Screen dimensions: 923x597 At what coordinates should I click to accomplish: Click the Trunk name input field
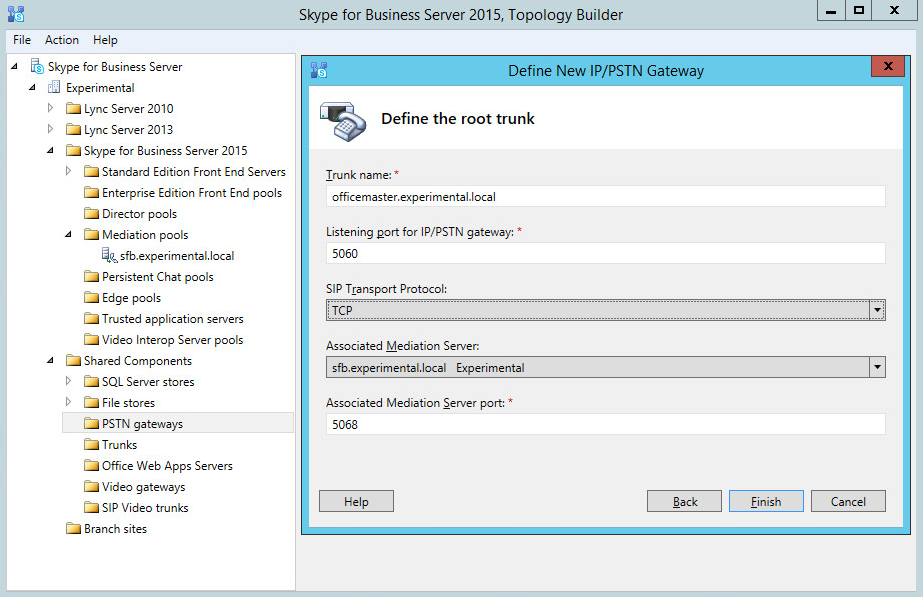[x=605, y=197]
